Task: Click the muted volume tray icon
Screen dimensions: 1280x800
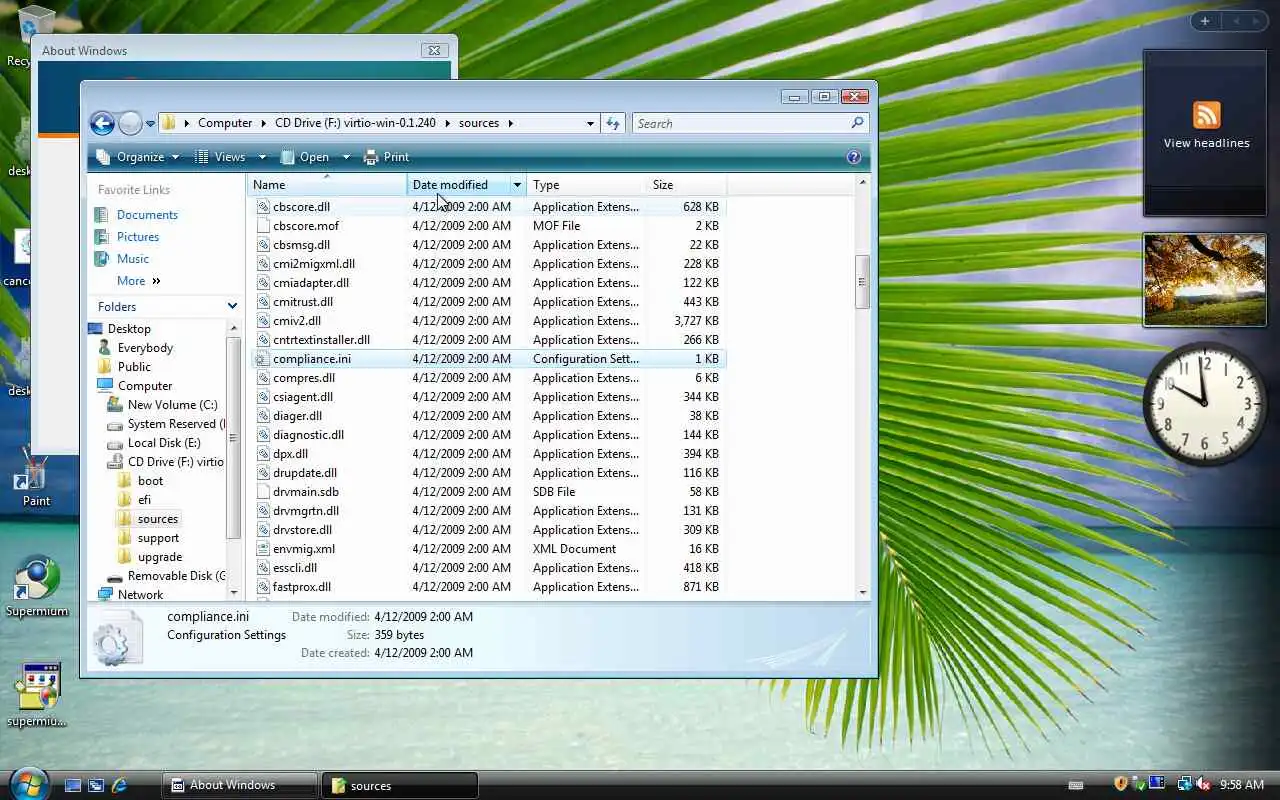Action: (x=1203, y=784)
